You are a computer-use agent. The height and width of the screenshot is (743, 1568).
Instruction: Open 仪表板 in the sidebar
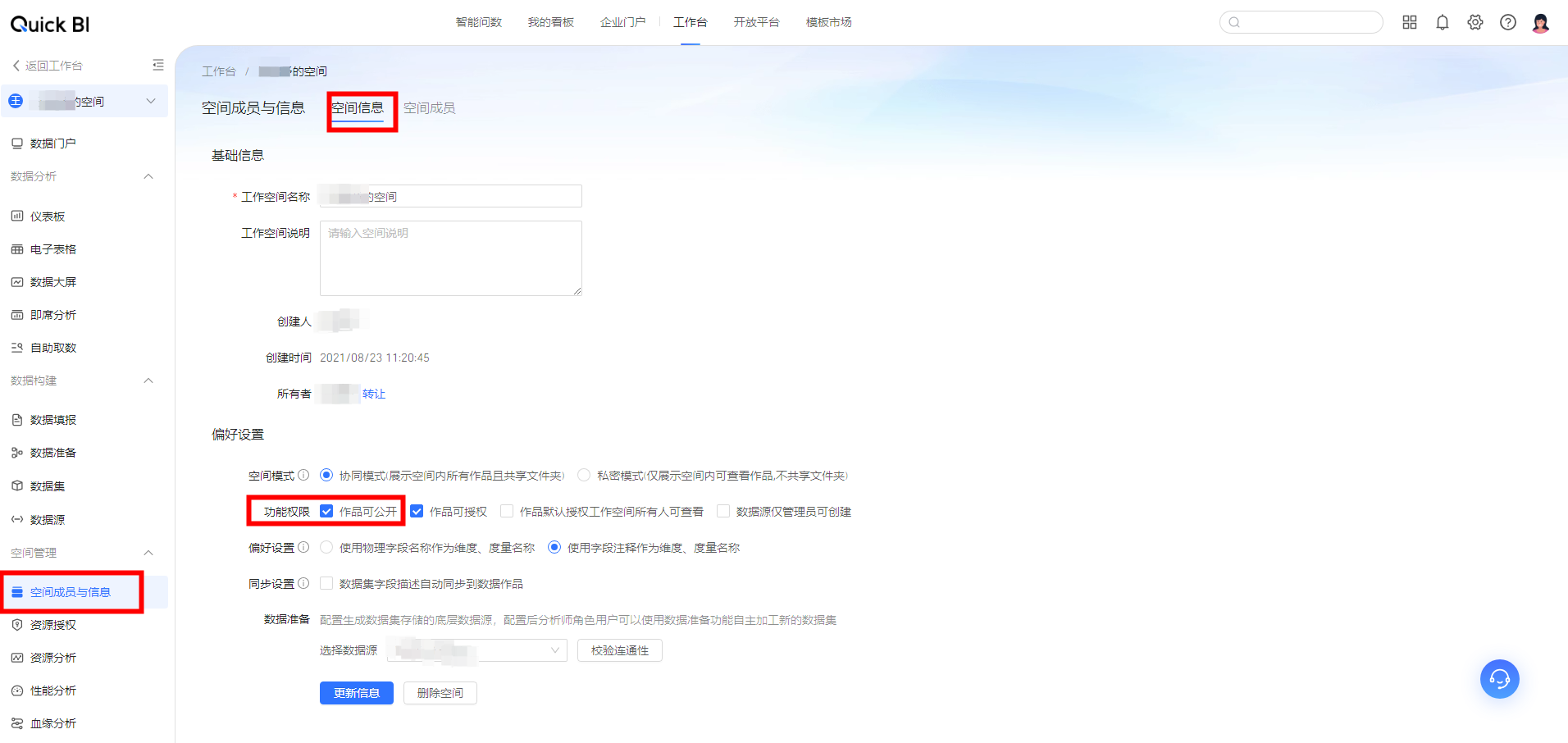(48, 217)
